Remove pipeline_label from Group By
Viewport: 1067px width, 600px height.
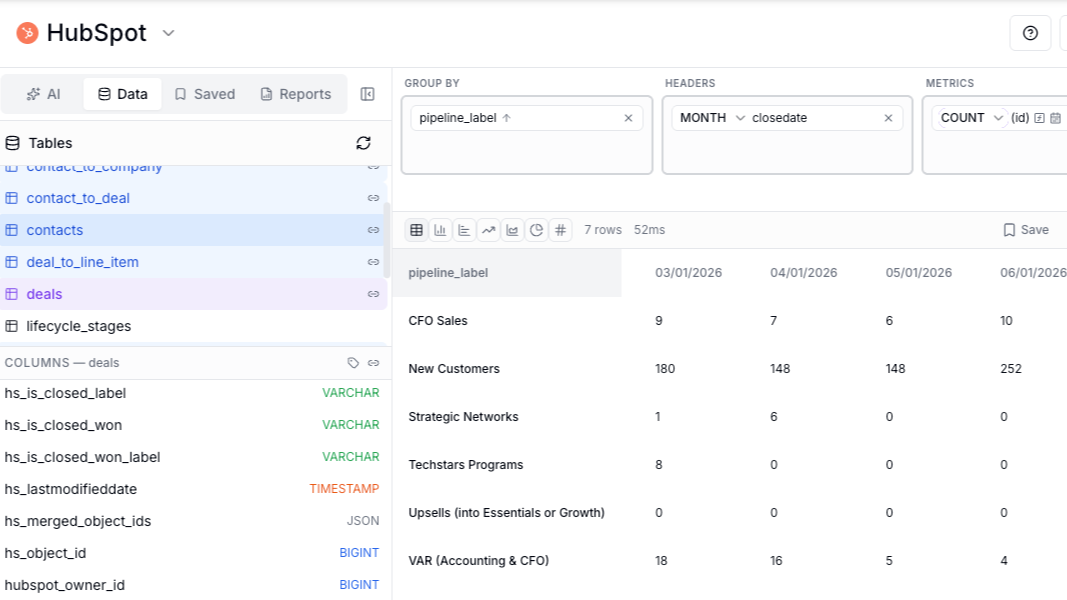pyautogui.click(x=629, y=118)
